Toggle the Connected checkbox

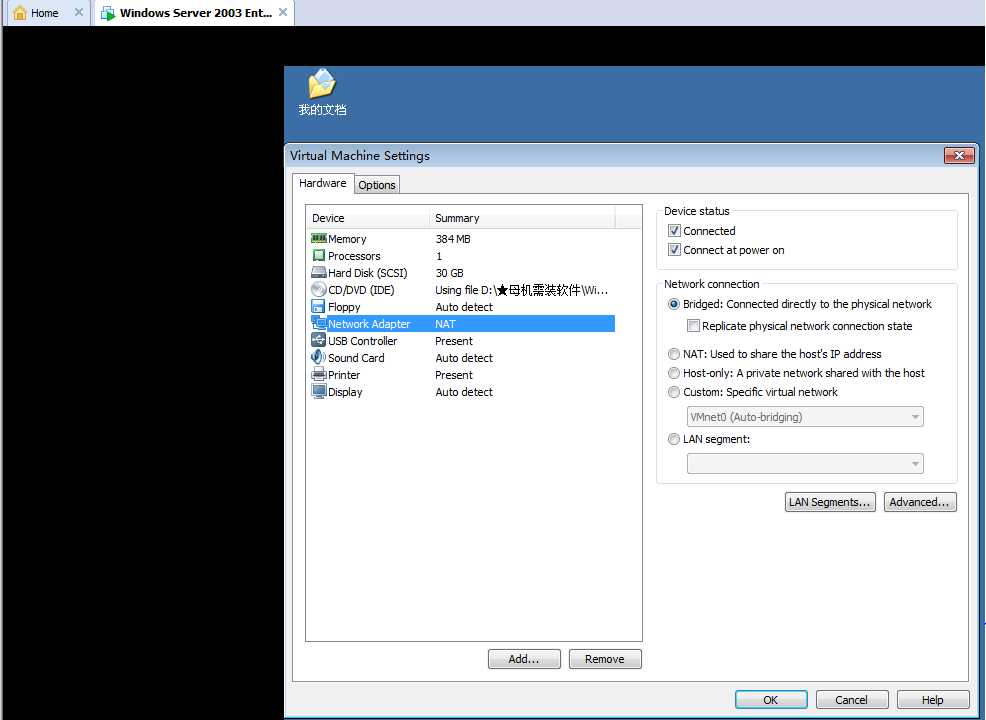(674, 231)
